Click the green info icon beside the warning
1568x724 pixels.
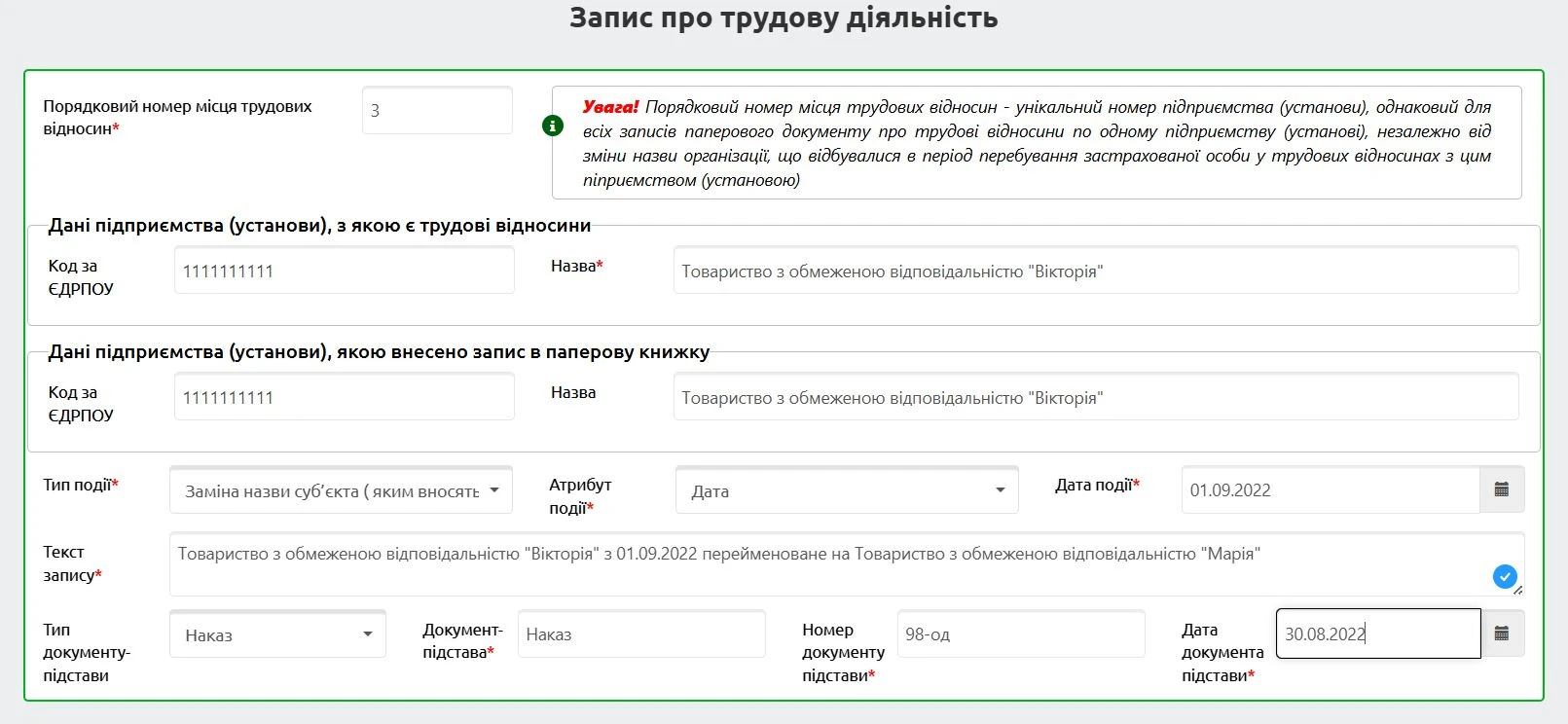[x=553, y=126]
